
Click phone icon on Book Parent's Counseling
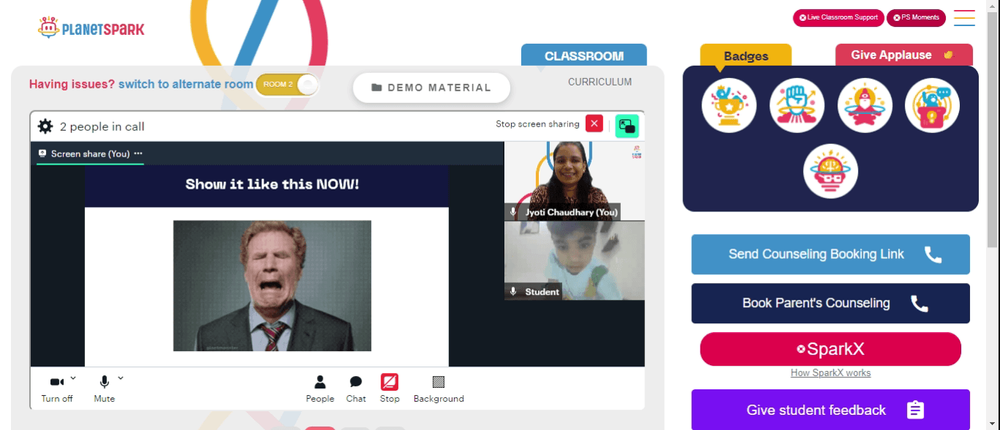[919, 303]
